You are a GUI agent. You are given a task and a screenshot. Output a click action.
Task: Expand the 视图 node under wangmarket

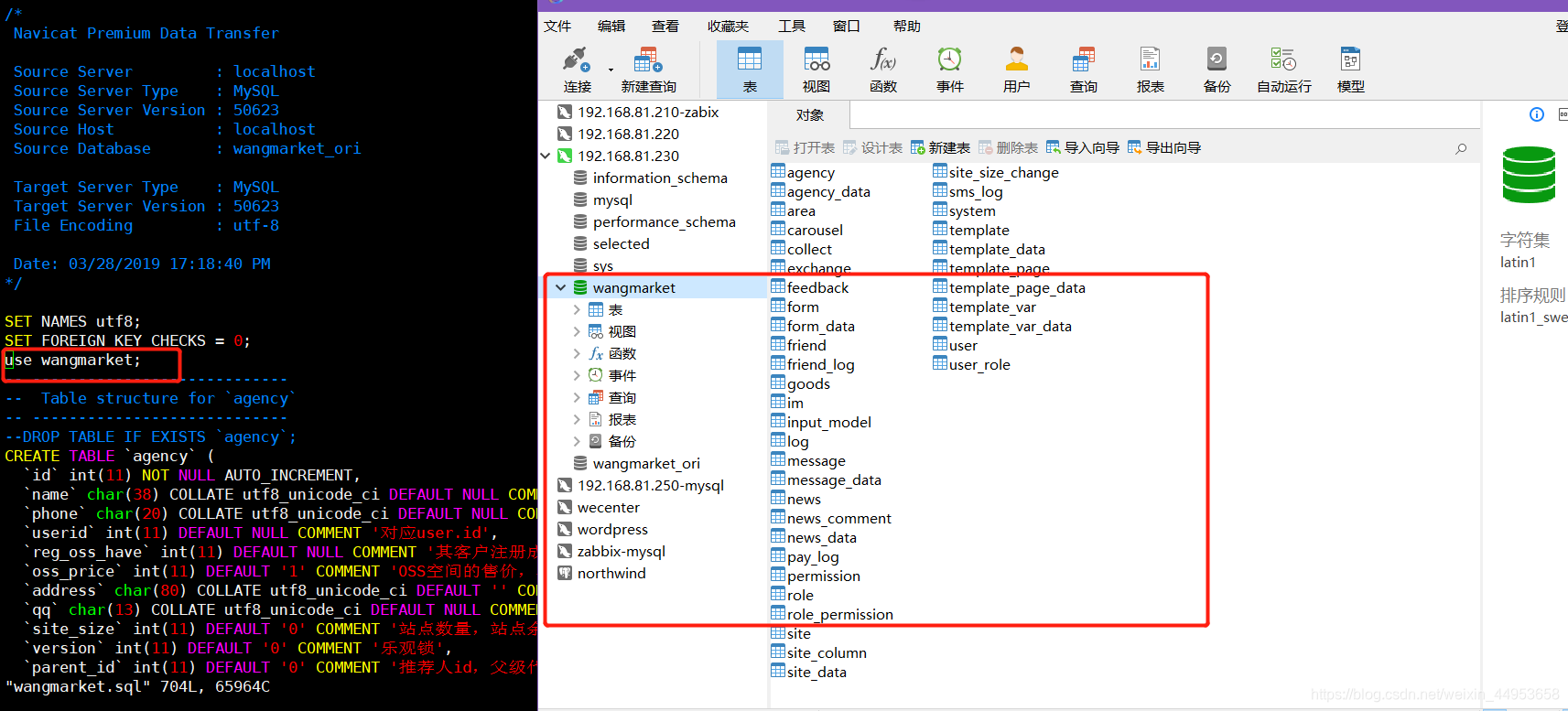click(x=577, y=331)
